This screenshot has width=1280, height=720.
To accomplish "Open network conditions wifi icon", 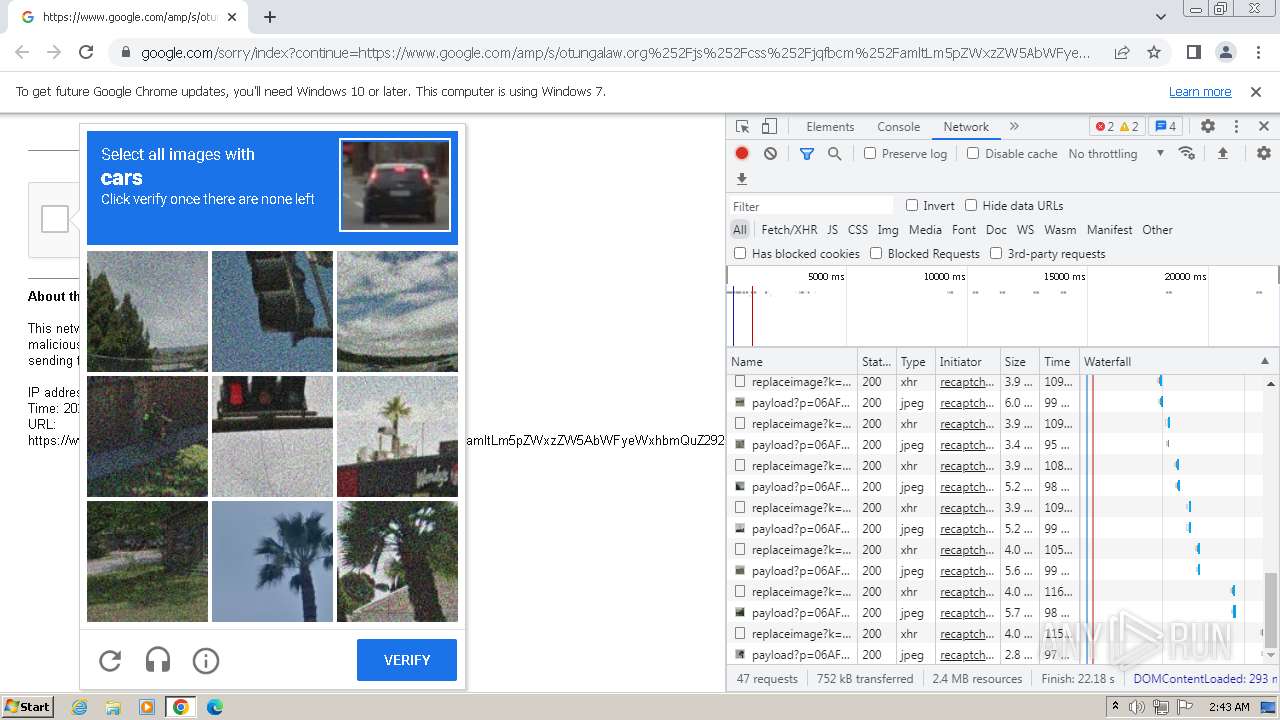I will tap(1187, 153).
